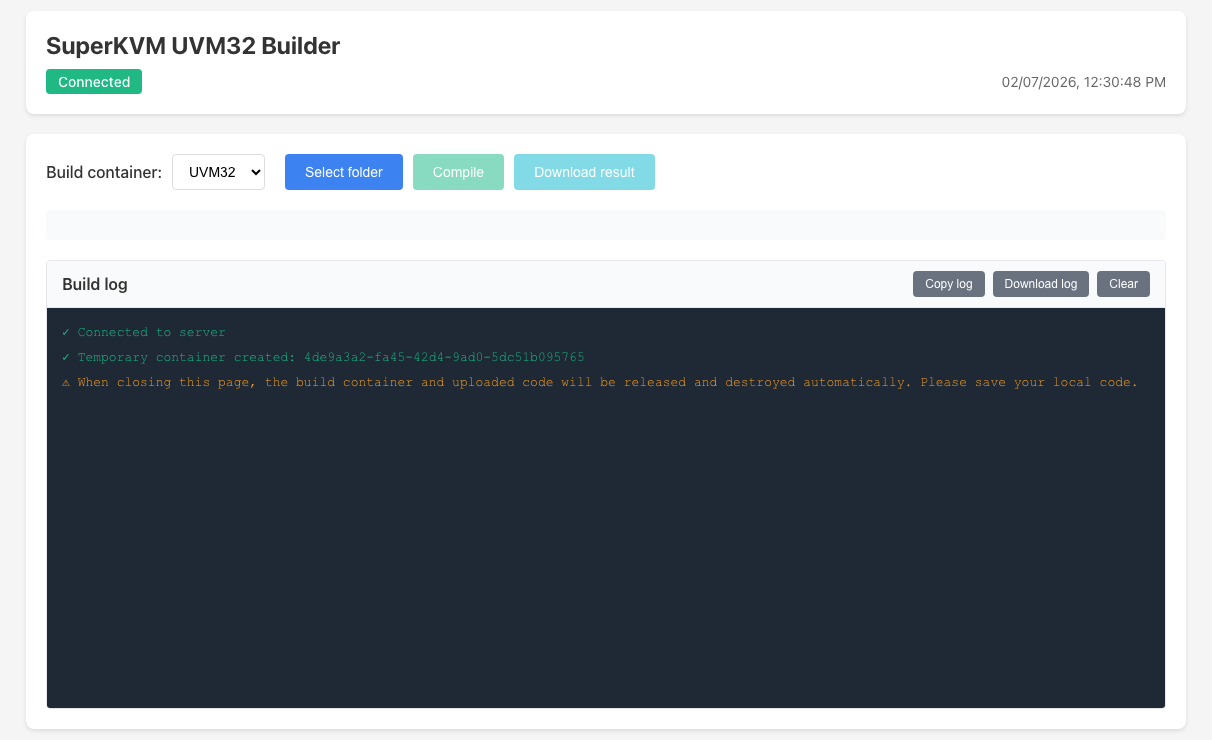The height and width of the screenshot is (740, 1212).
Task: Click the container ID starting with 4de9a3a2
Action: 444,357
